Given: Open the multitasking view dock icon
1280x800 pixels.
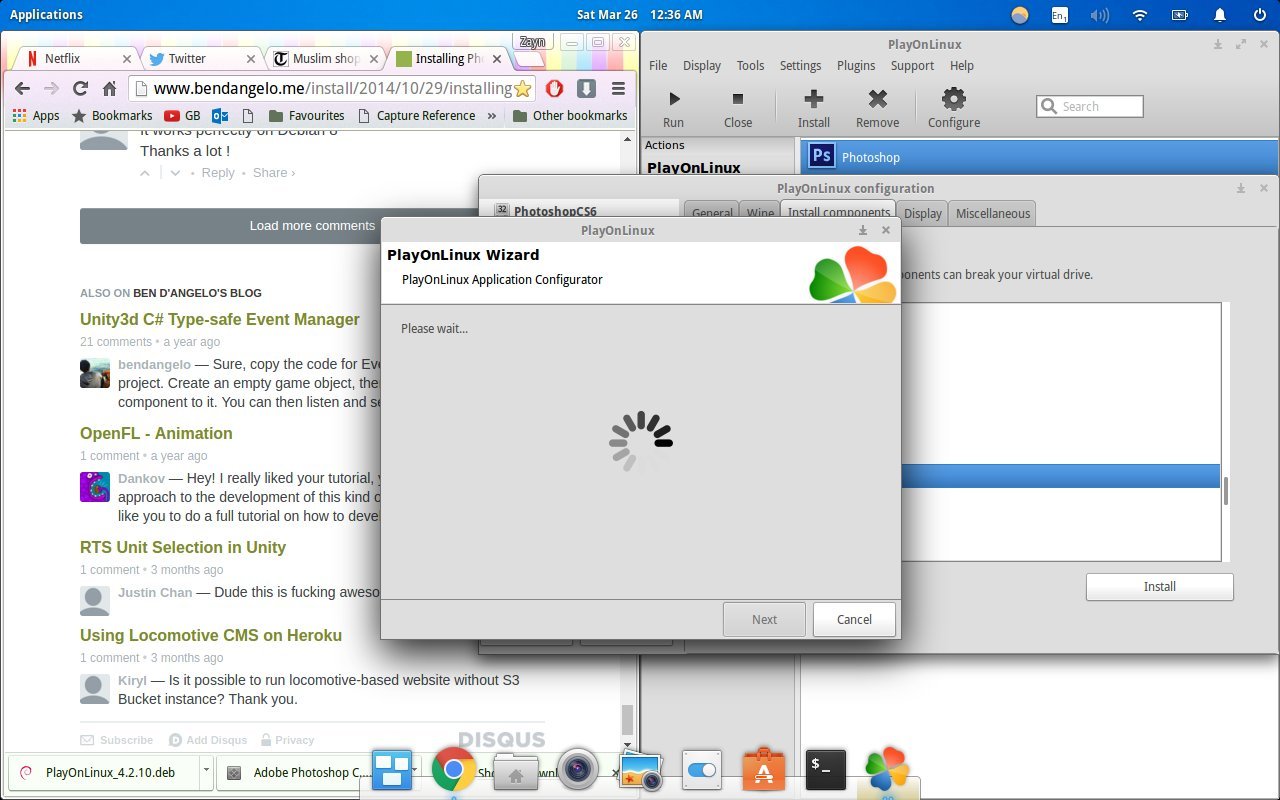Looking at the screenshot, I should click(x=391, y=770).
